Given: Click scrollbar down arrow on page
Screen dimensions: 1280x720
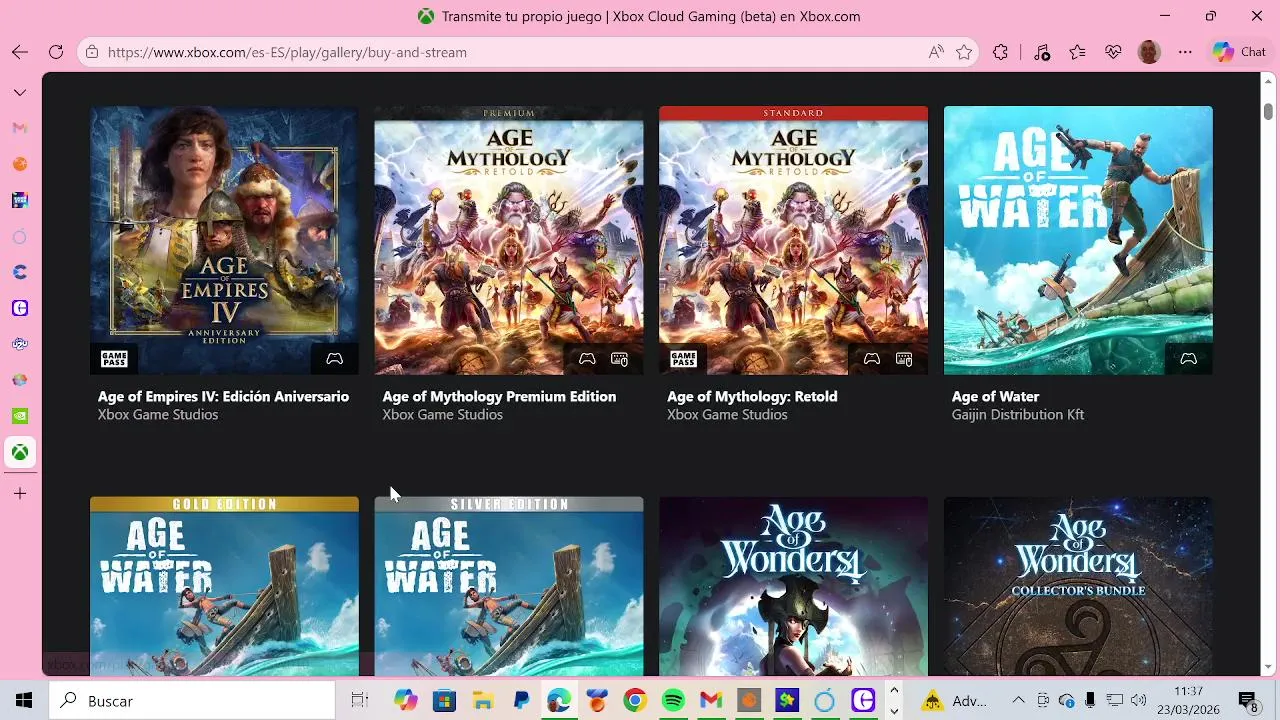Looking at the screenshot, I should (1268, 667).
